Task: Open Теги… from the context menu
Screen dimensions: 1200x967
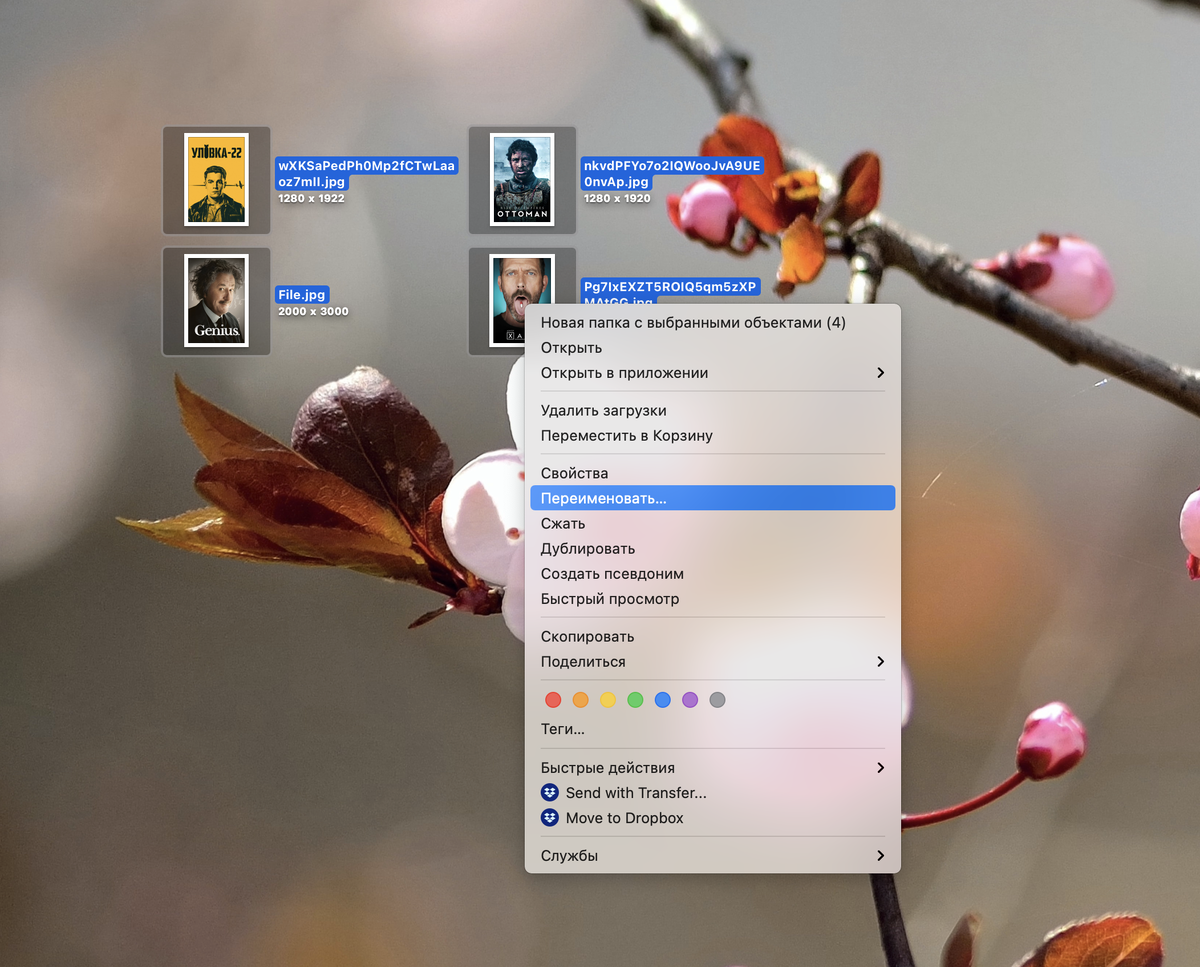Action: (x=713, y=730)
